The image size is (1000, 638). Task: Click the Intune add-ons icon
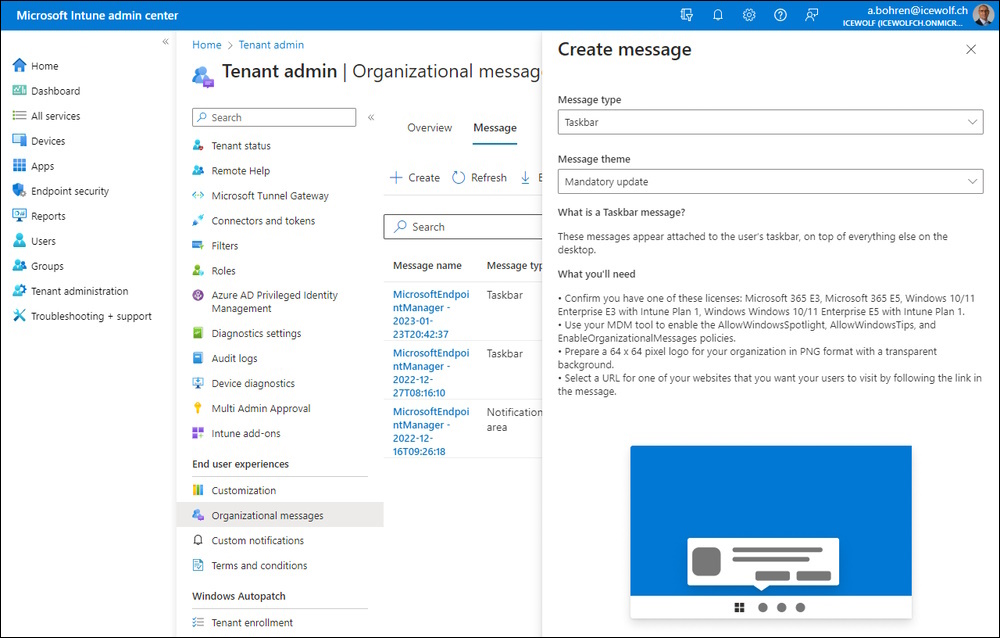(198, 433)
